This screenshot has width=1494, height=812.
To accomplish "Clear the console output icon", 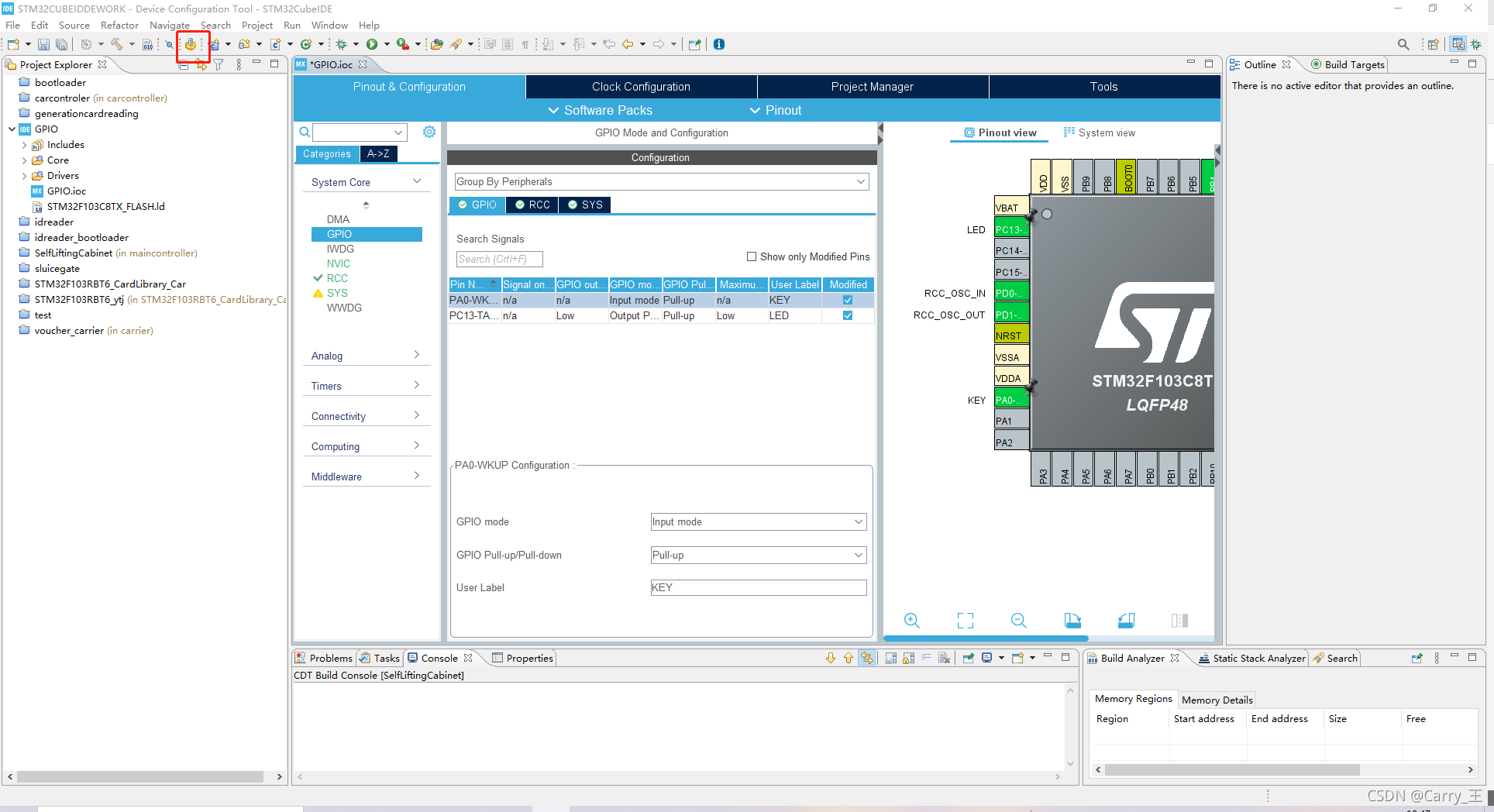I will coord(944,658).
